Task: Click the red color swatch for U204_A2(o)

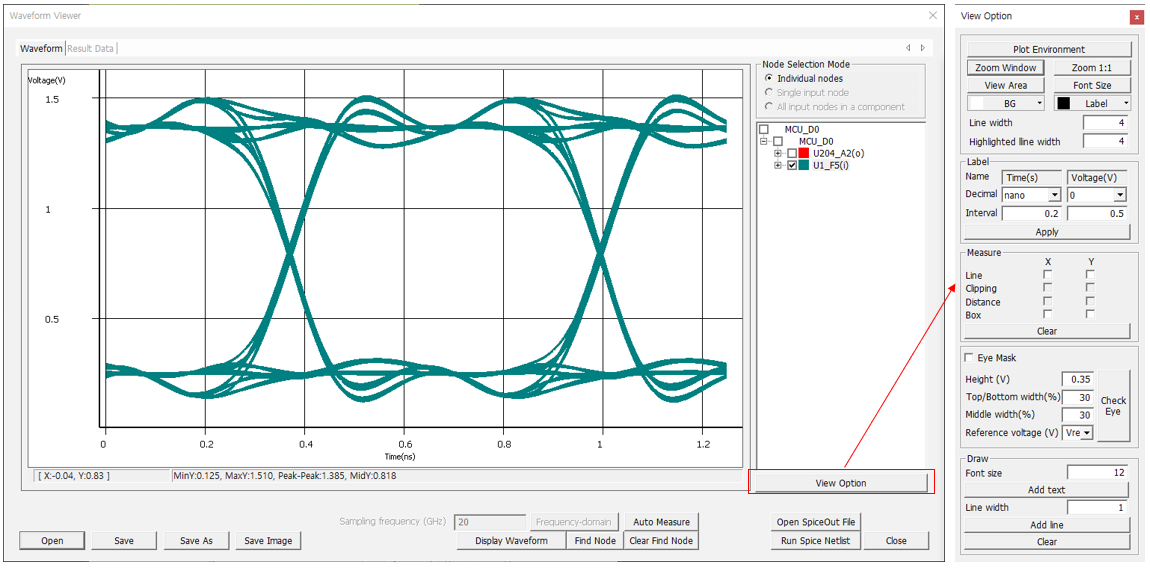Action: click(x=804, y=154)
